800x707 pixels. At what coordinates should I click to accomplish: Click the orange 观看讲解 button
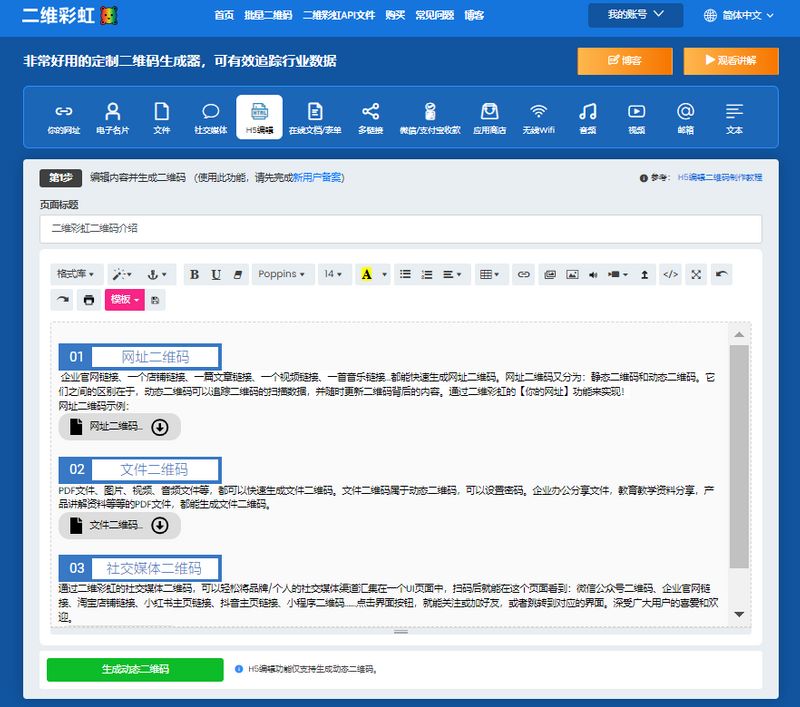pos(731,61)
